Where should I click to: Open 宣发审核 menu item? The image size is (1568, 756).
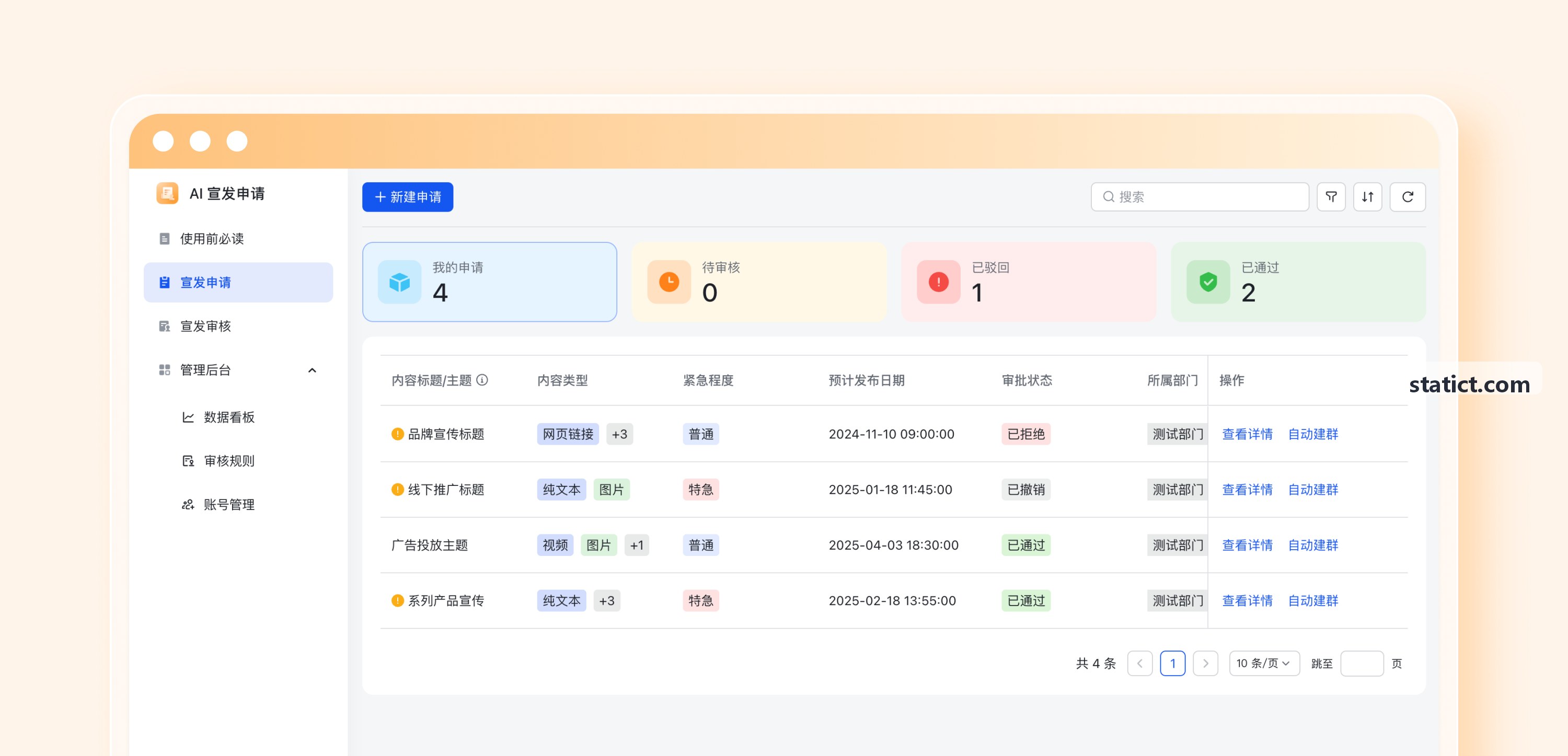pos(238,326)
